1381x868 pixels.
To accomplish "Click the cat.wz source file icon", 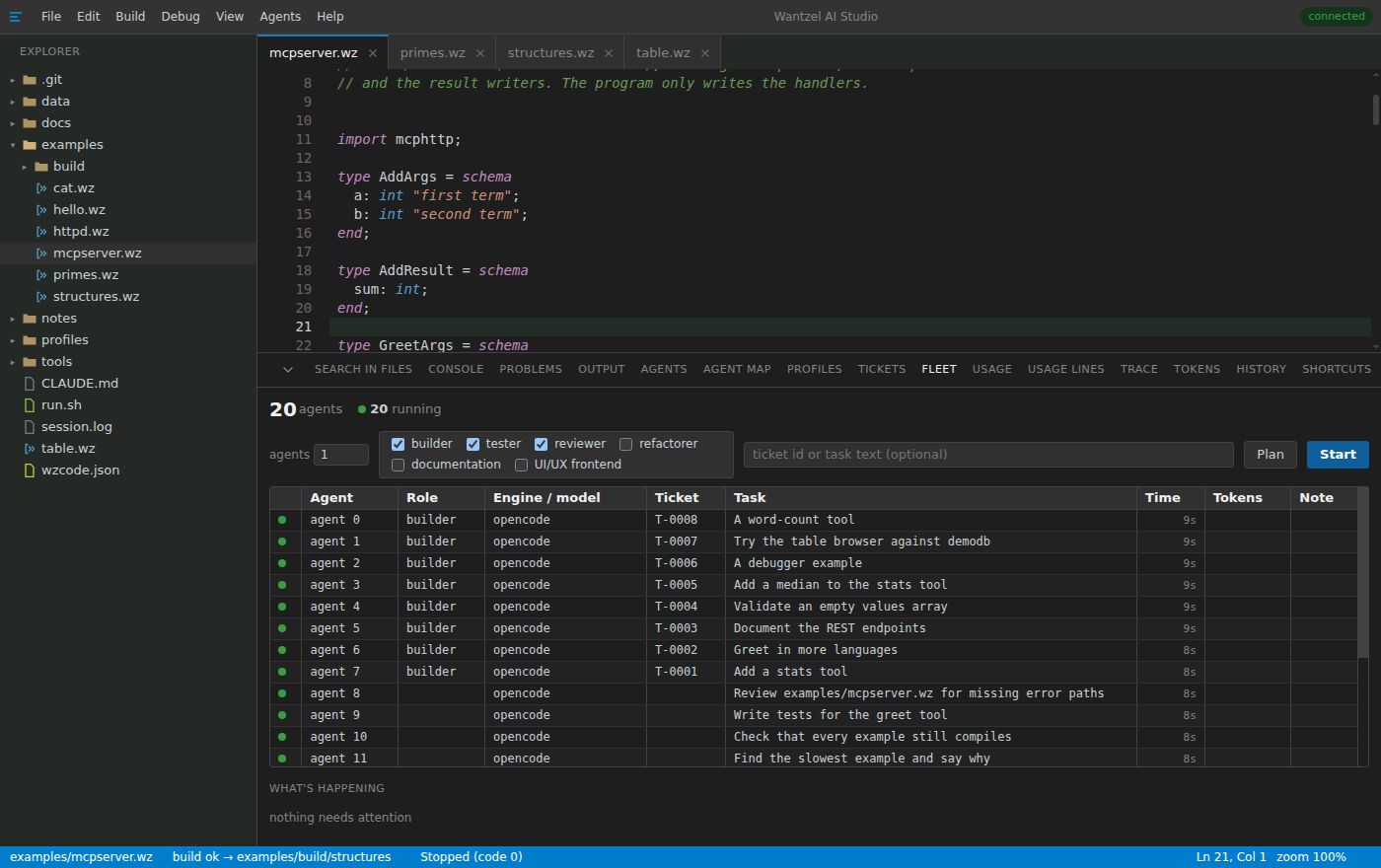I will coord(41,188).
